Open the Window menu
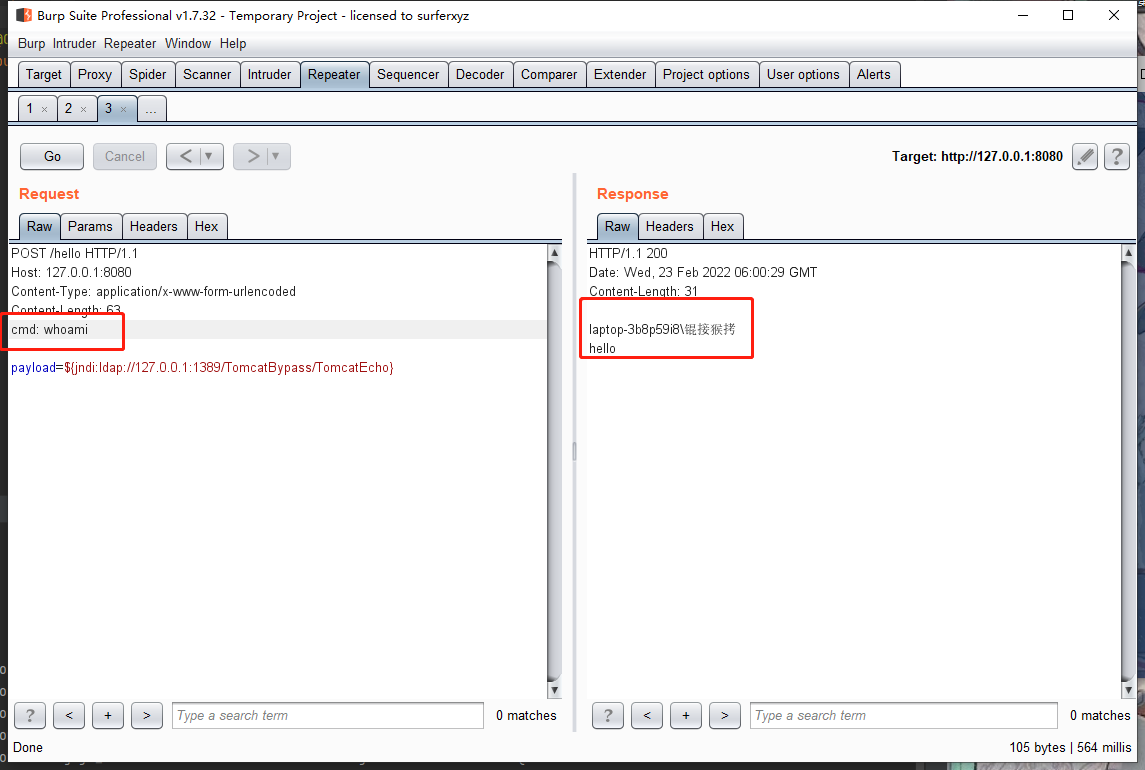This screenshot has height=770, width=1145. click(x=188, y=43)
